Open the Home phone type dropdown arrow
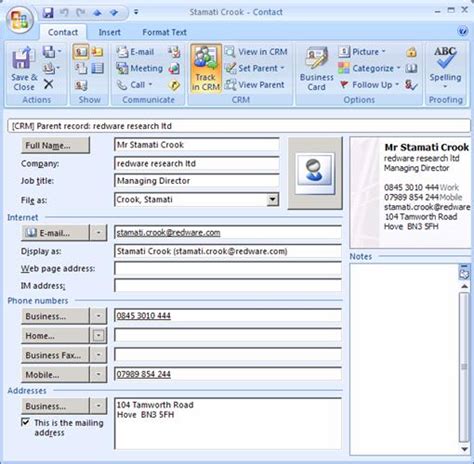474x464 pixels. pyautogui.click(x=99, y=336)
